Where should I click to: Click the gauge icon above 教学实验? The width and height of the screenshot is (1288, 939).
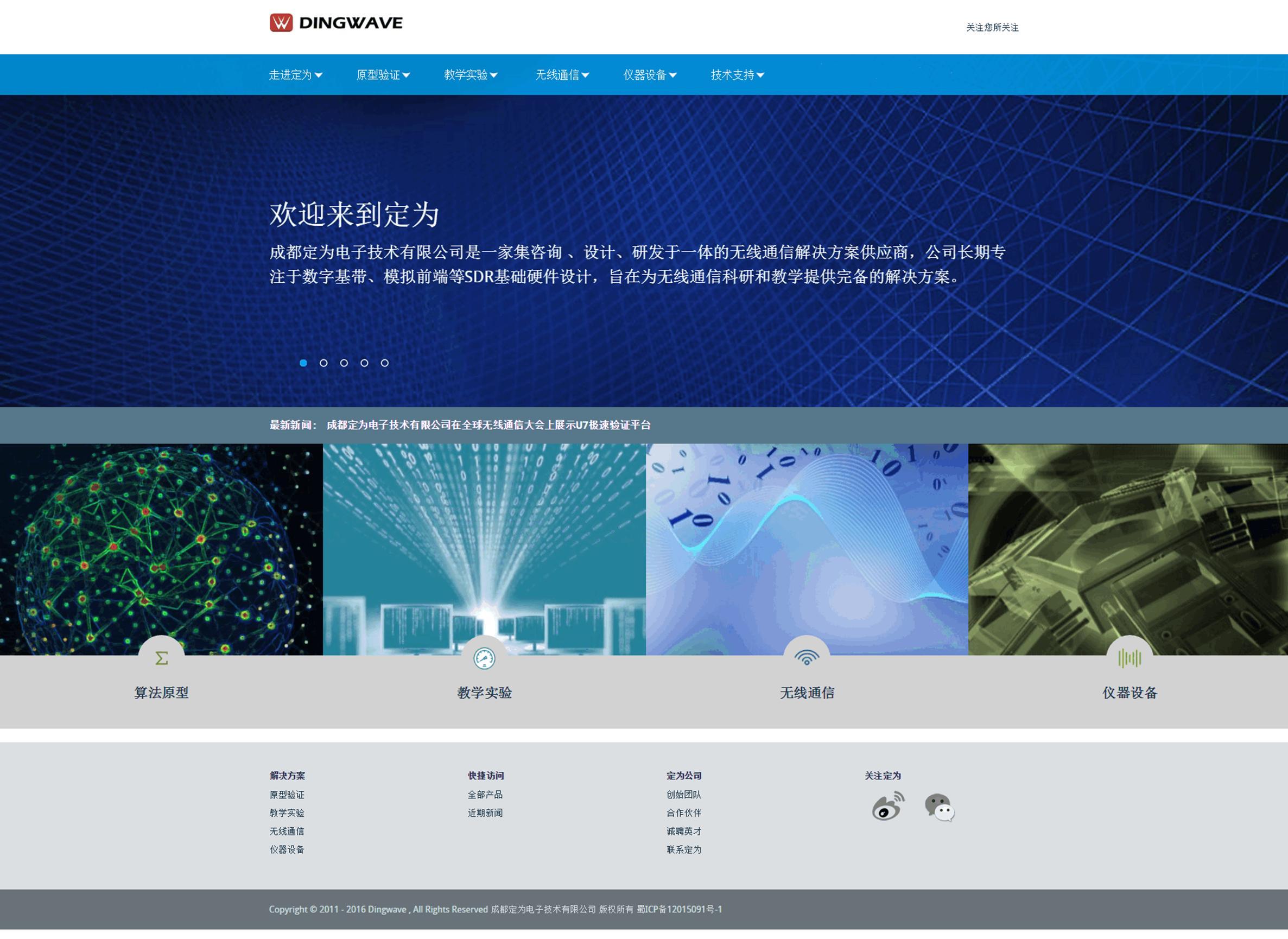pos(484,658)
